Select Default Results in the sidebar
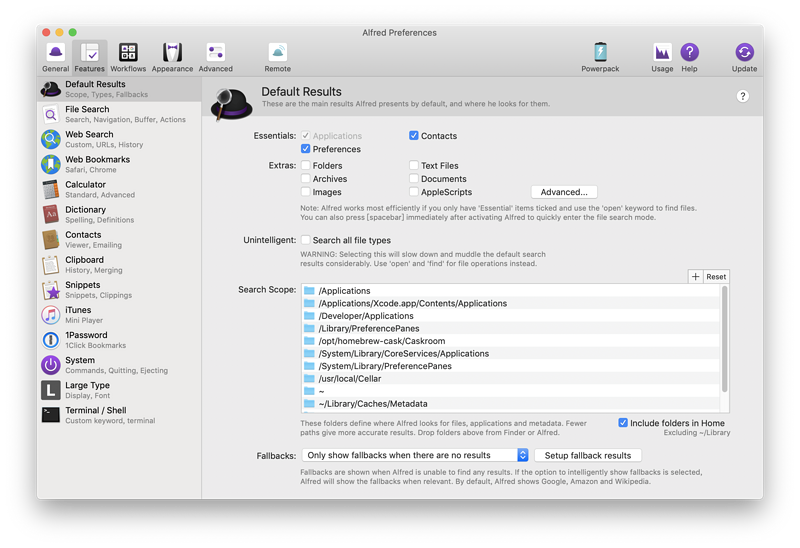Screen dimensions: 800x548 click(x=119, y=89)
